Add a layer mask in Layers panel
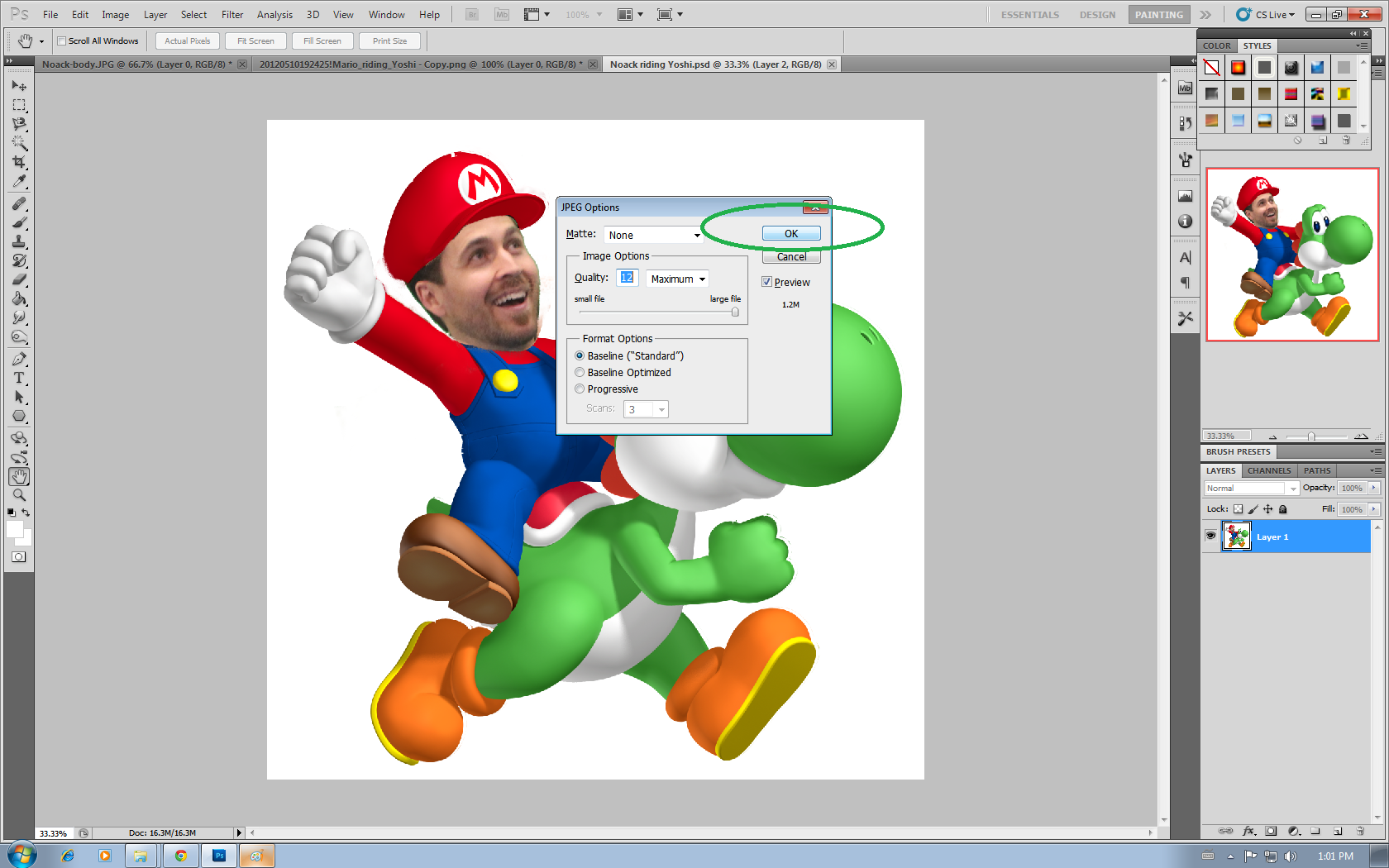Image resolution: width=1389 pixels, height=868 pixels. click(1272, 831)
